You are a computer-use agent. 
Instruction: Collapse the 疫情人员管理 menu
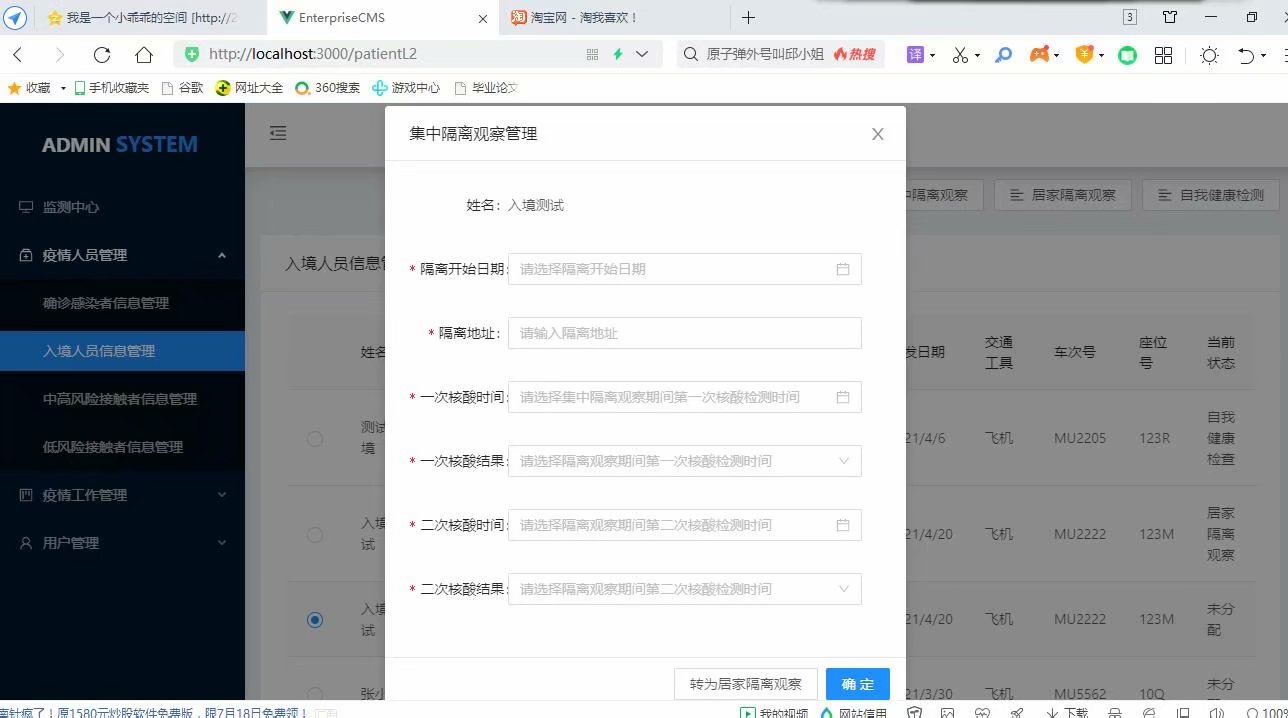pyautogui.click(x=122, y=255)
